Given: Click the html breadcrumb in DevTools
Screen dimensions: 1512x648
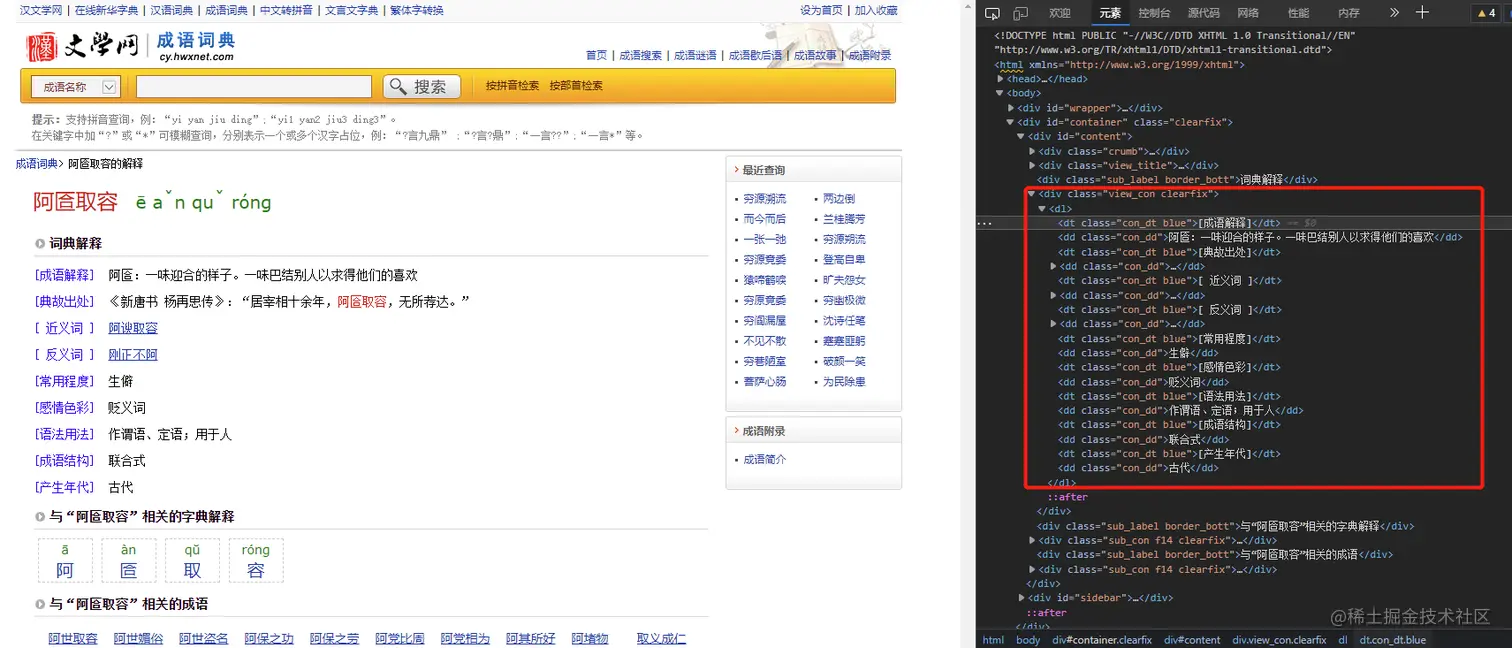Looking at the screenshot, I should click(x=993, y=640).
